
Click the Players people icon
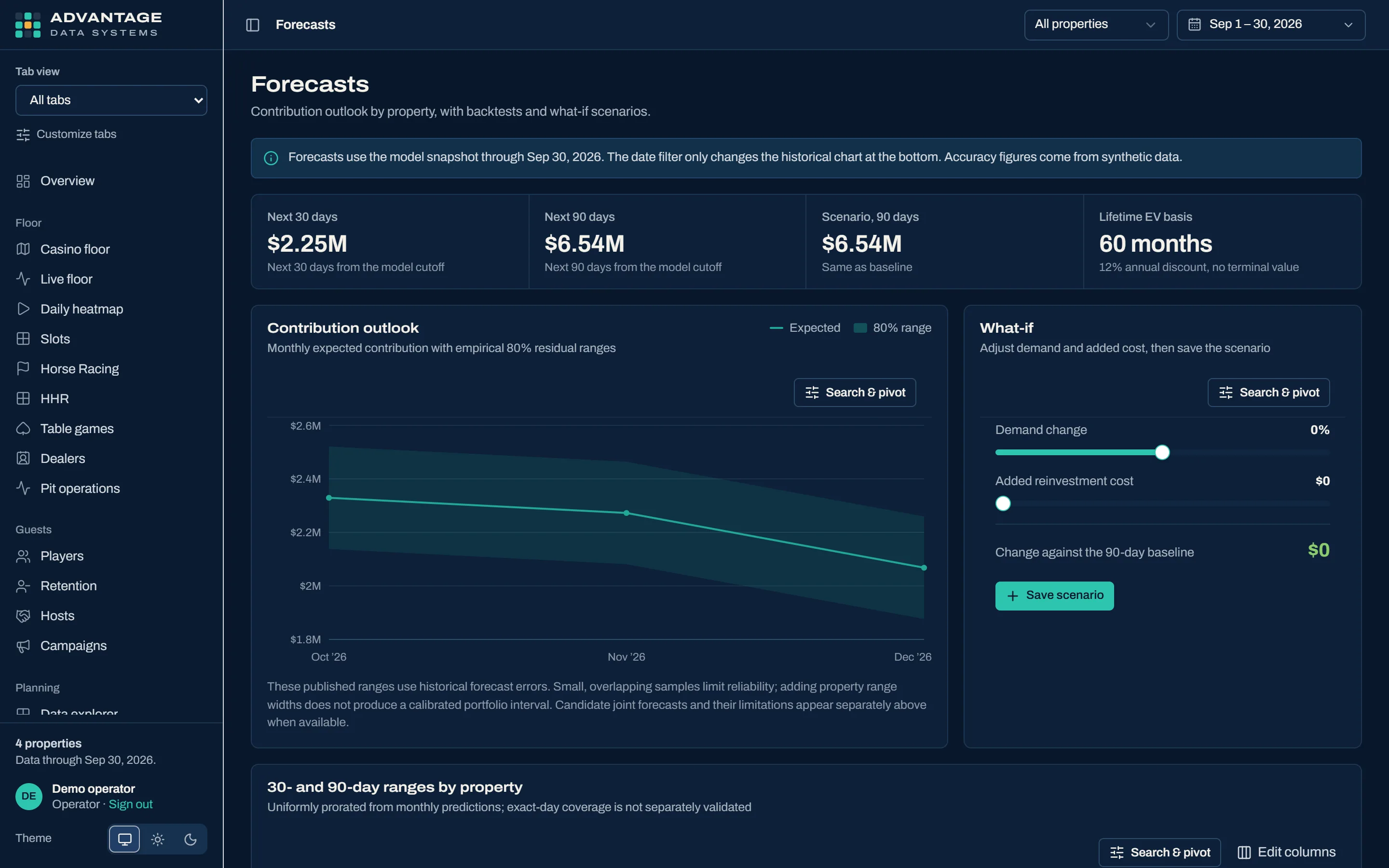pyautogui.click(x=23, y=556)
